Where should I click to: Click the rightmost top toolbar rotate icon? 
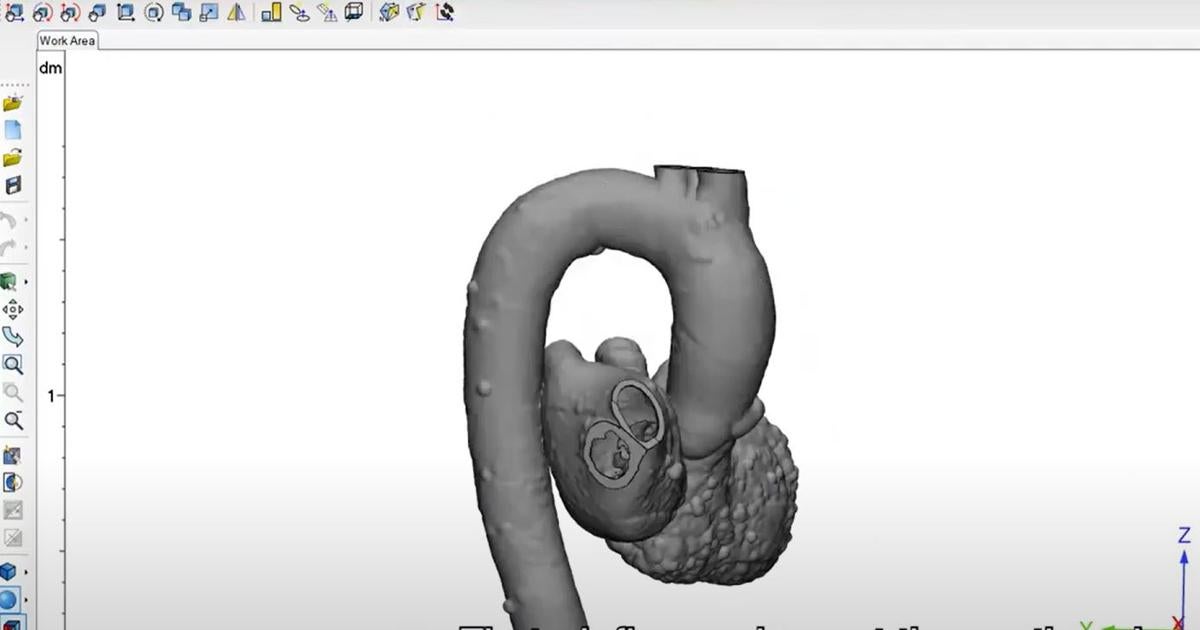(x=445, y=12)
